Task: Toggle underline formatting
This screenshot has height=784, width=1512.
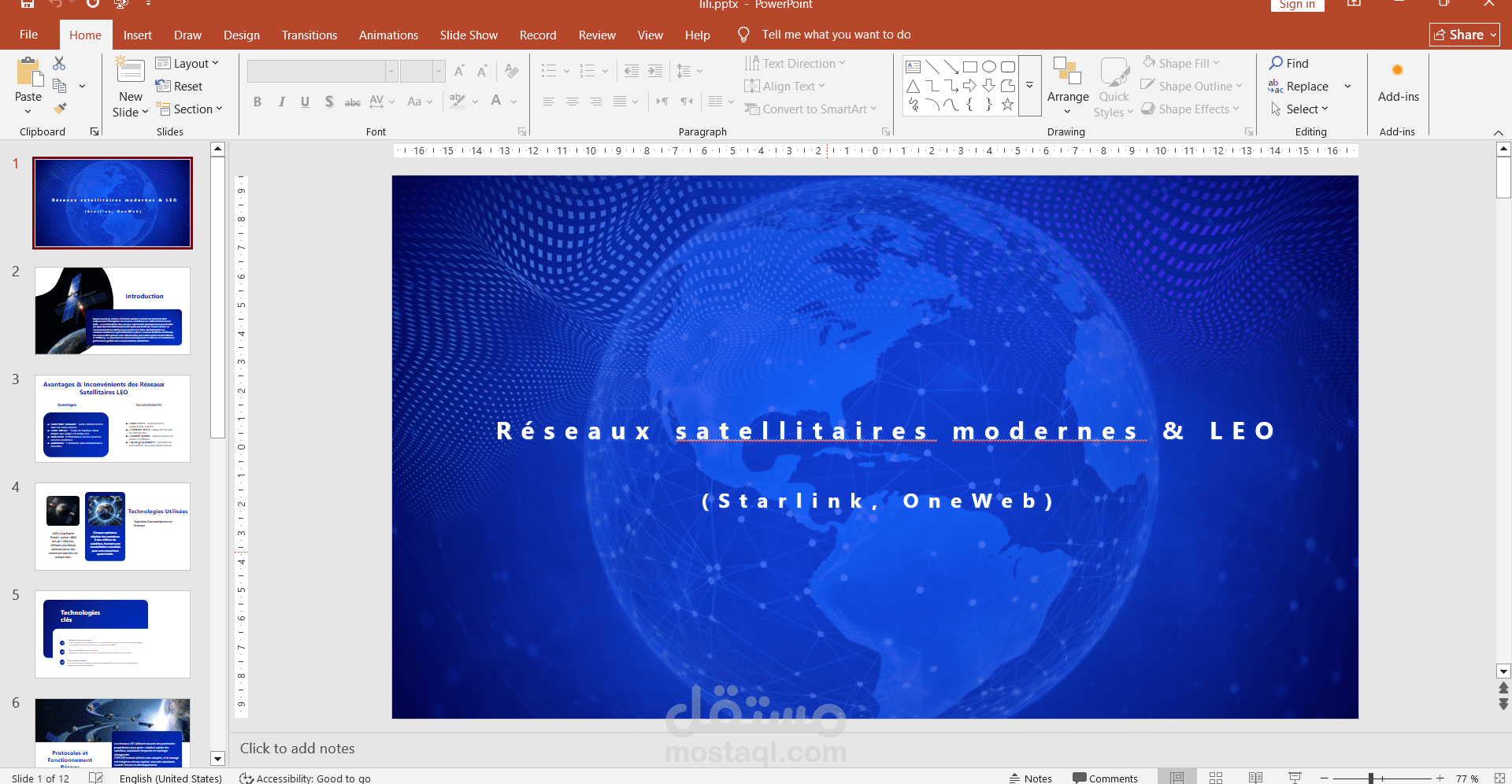Action: [x=305, y=102]
